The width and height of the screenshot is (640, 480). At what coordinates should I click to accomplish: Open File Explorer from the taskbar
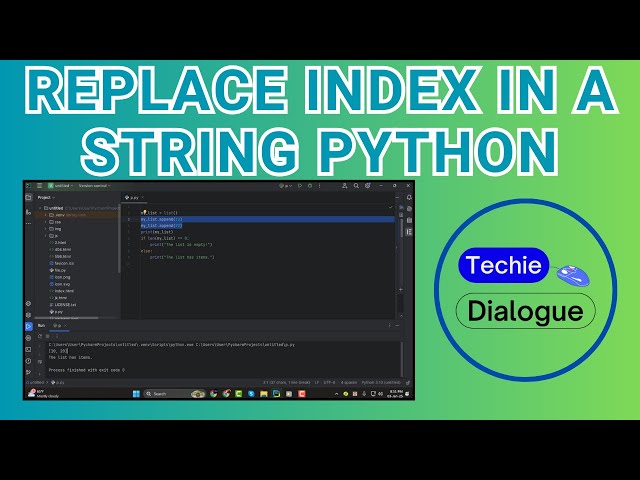(264, 394)
